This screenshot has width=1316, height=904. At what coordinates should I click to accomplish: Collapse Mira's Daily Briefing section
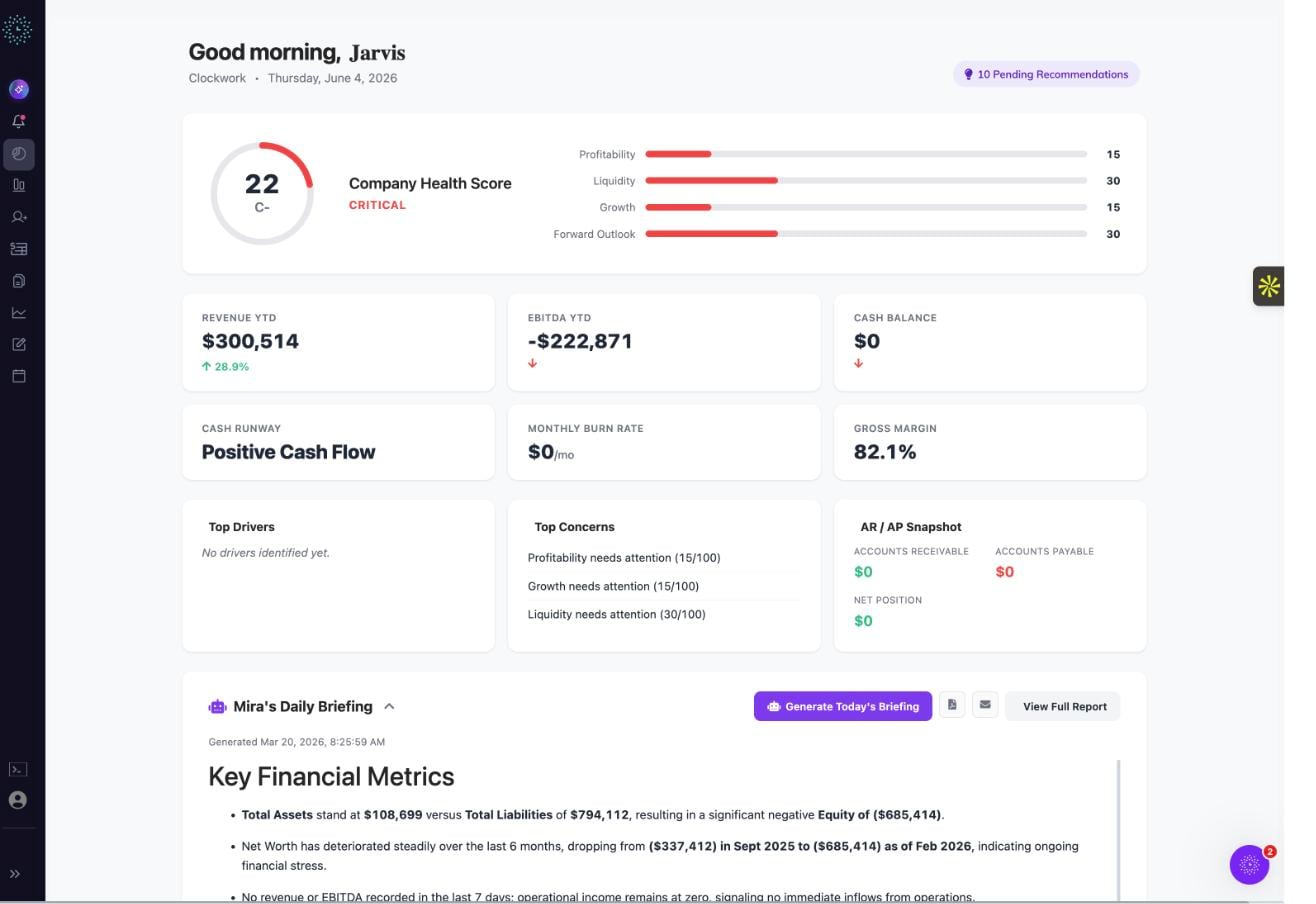pos(389,706)
